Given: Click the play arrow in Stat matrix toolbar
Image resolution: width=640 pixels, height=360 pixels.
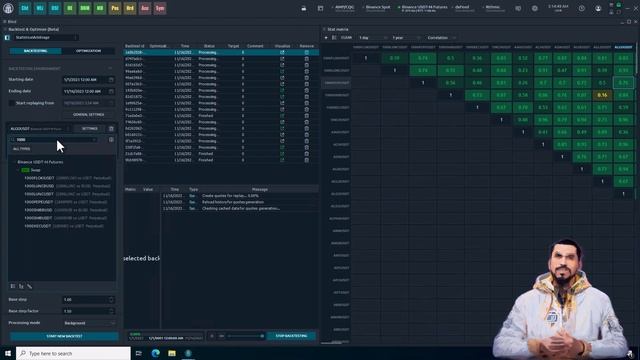Looking at the screenshot, I should [x=326, y=38].
